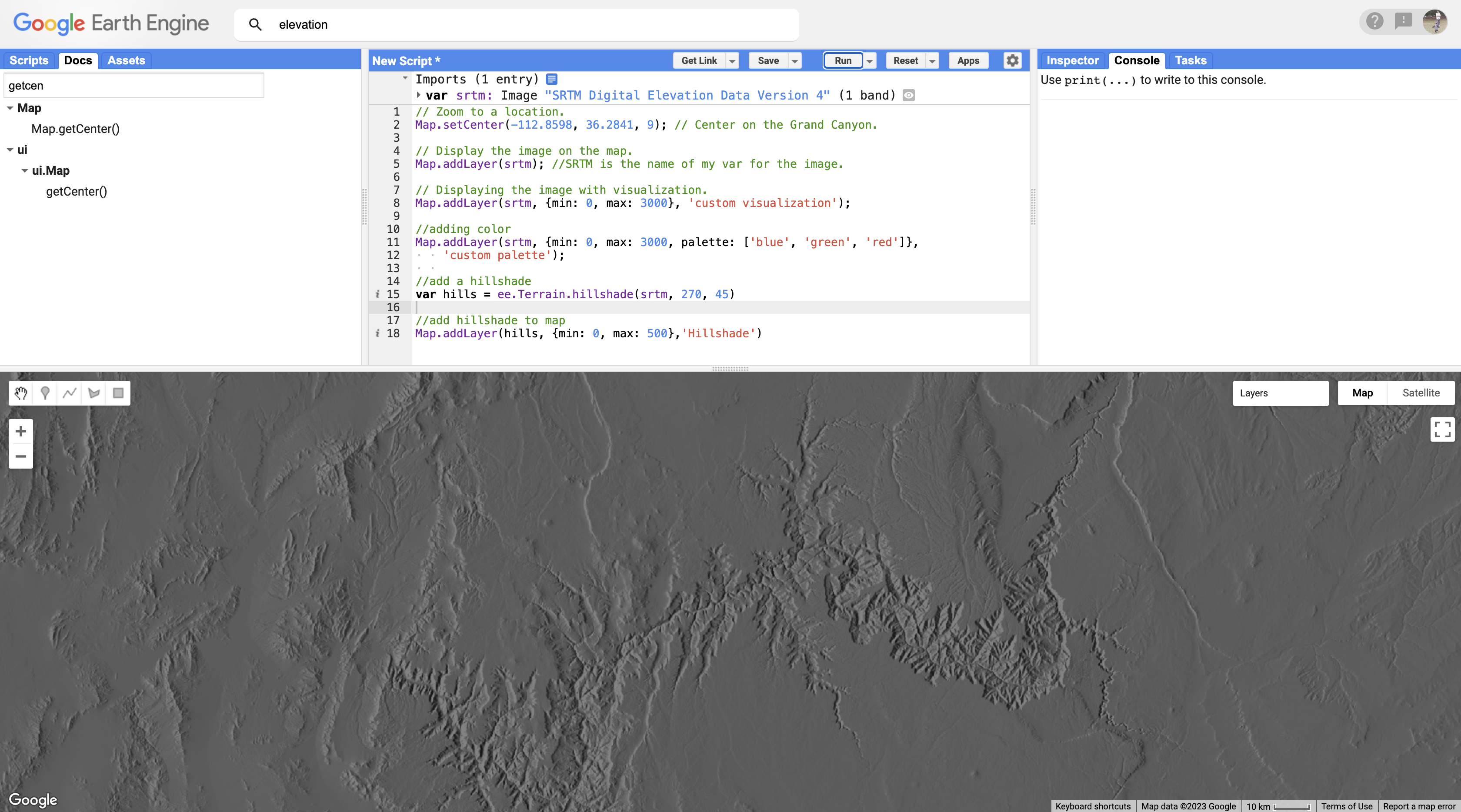Expand the srtm variable import details

click(x=419, y=95)
